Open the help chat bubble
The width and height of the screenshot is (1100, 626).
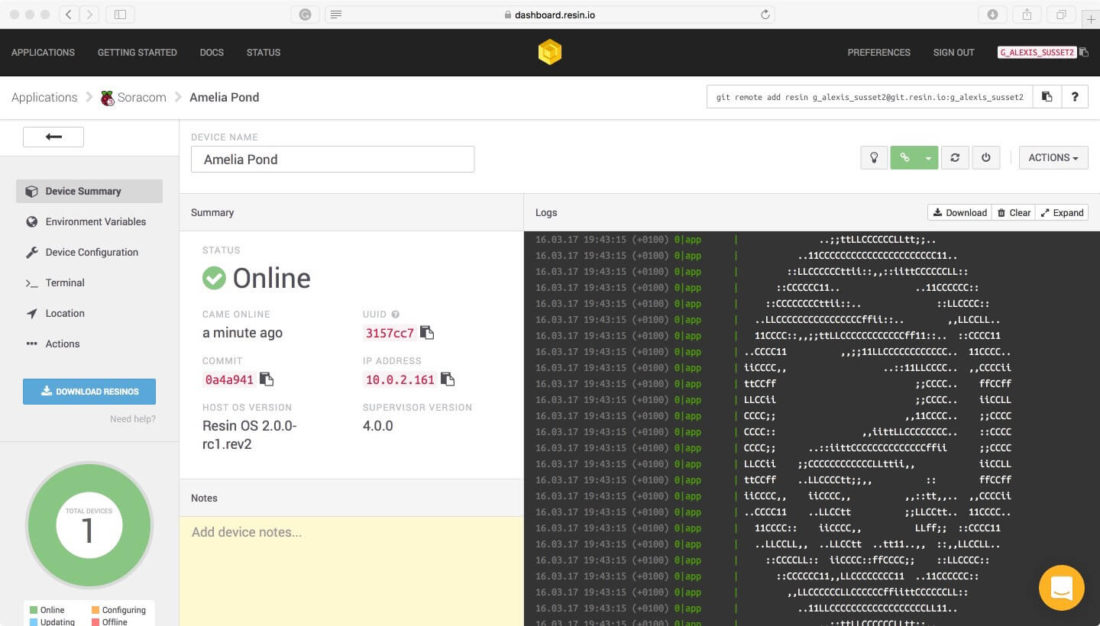click(1061, 588)
